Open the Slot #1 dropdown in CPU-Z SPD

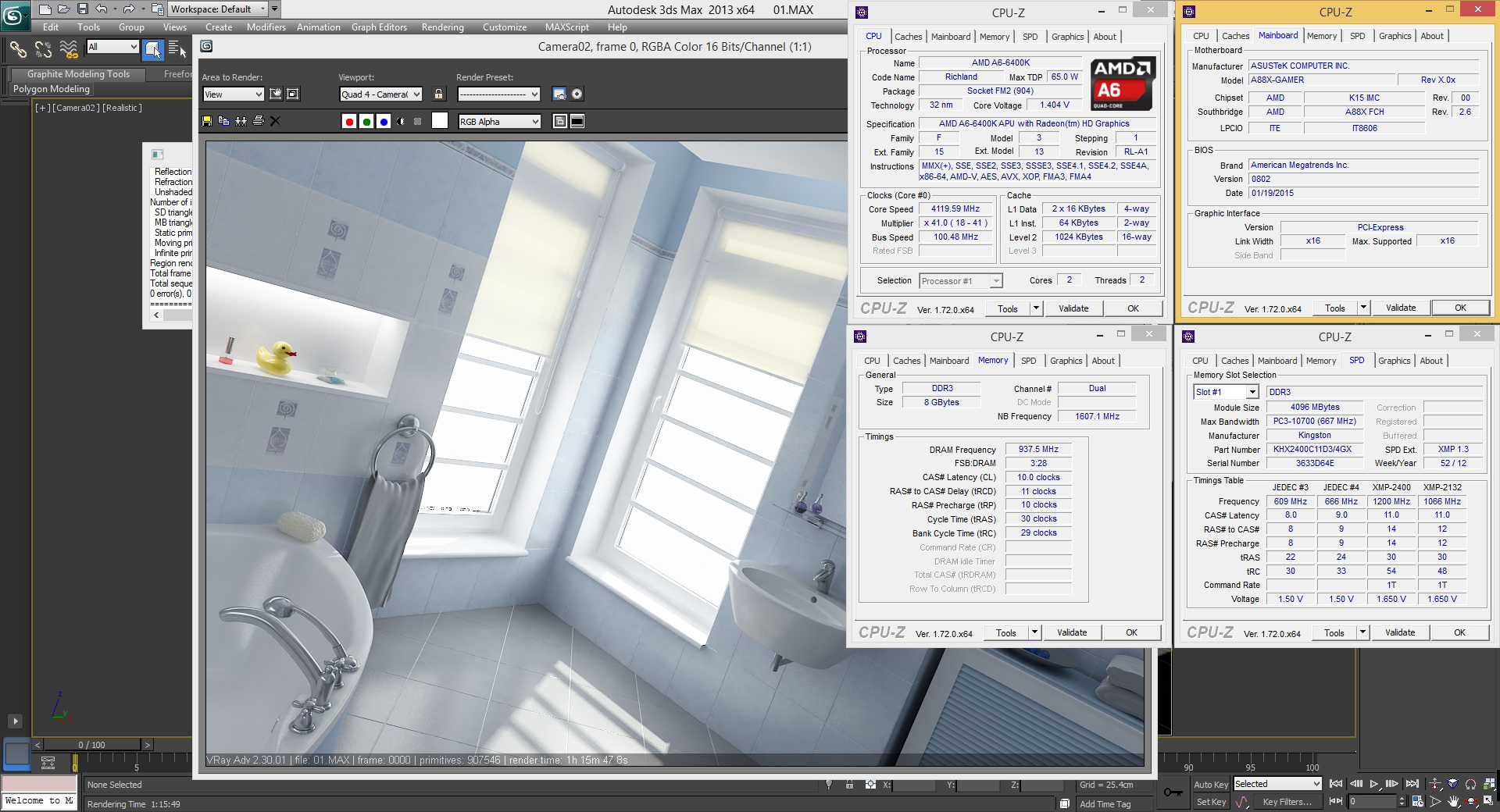[1226, 392]
